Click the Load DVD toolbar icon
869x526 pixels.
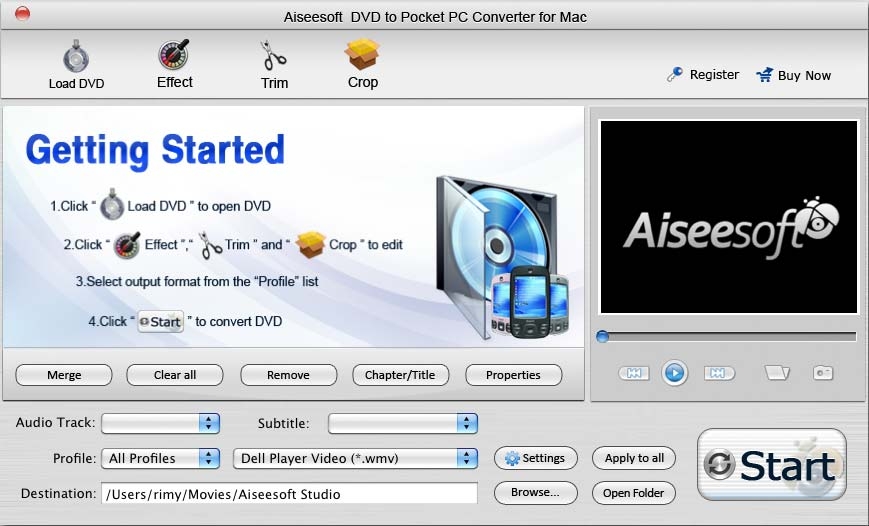tap(76, 56)
